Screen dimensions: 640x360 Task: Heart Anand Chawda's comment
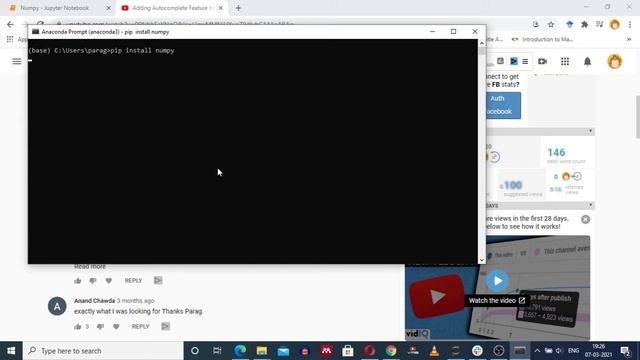(116, 327)
